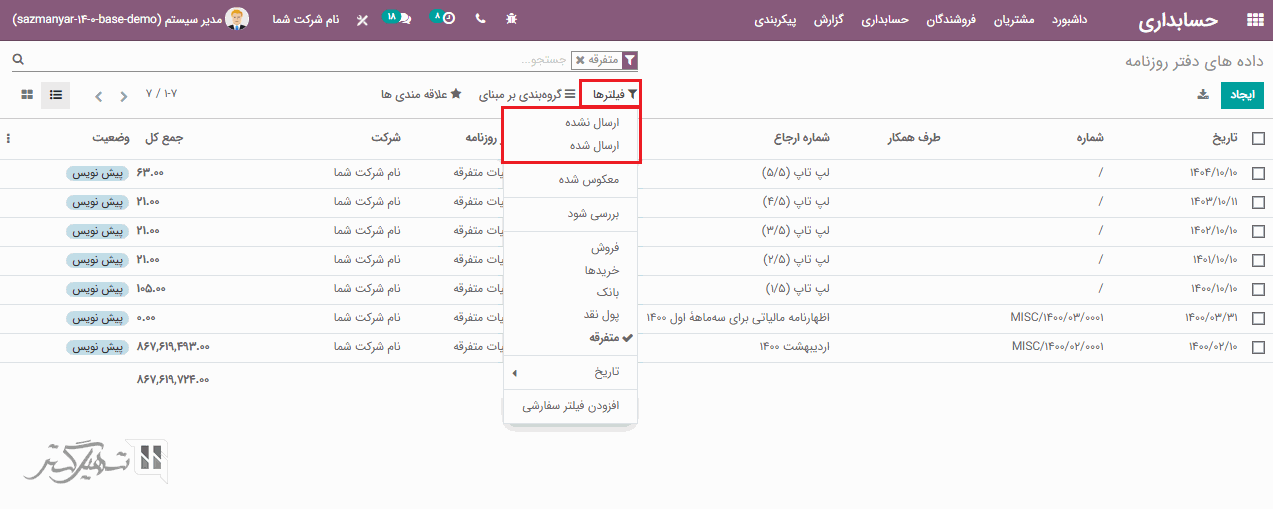Choose افزودن فیلتر سفارشی option
Image resolution: width=1273 pixels, height=509 pixels.
click(x=571, y=406)
